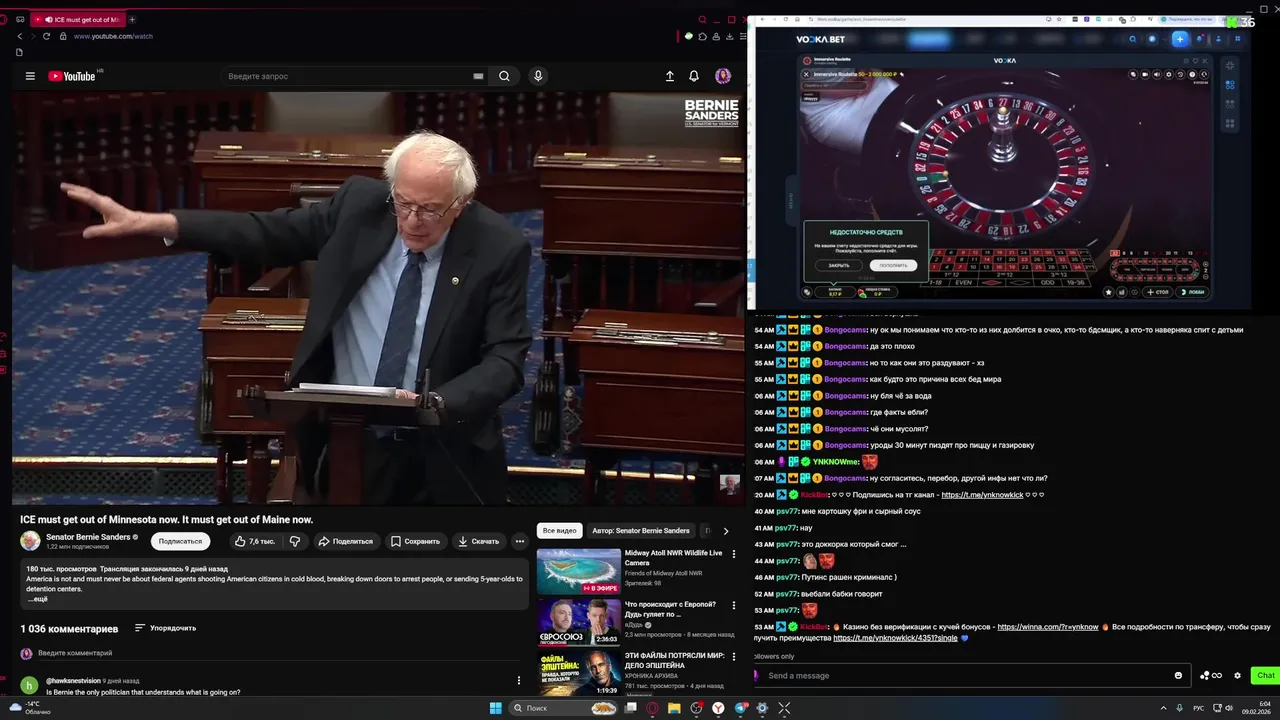Open Windows Start menu

coord(495,708)
